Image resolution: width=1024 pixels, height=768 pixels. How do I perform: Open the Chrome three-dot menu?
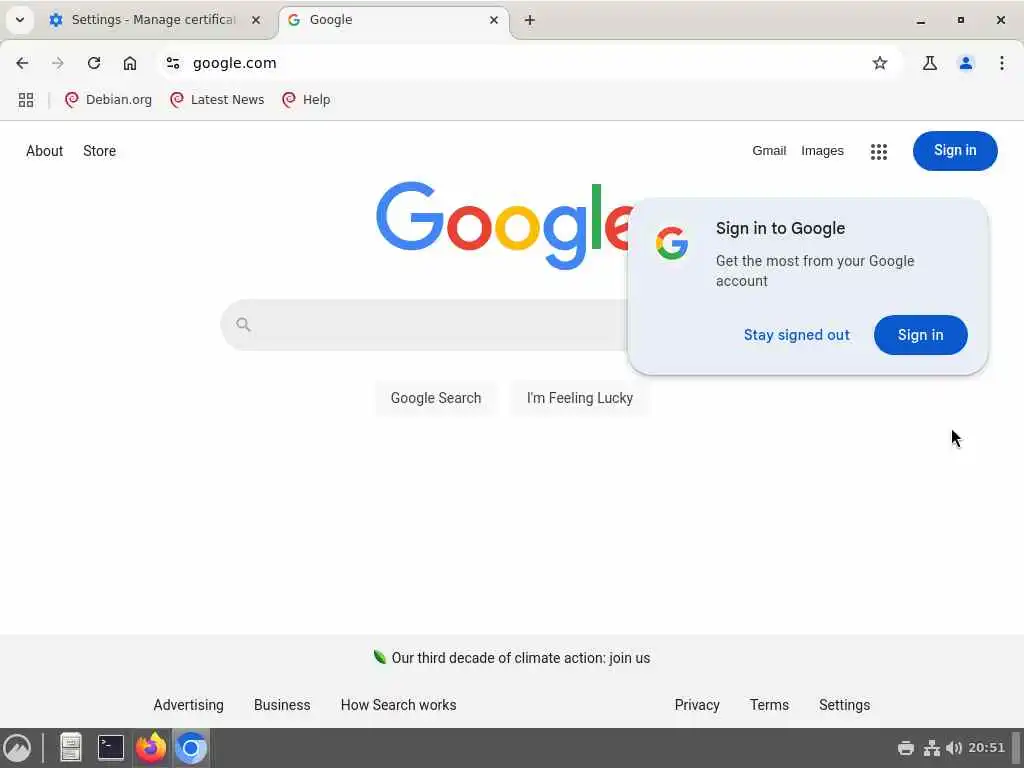coord(1001,63)
